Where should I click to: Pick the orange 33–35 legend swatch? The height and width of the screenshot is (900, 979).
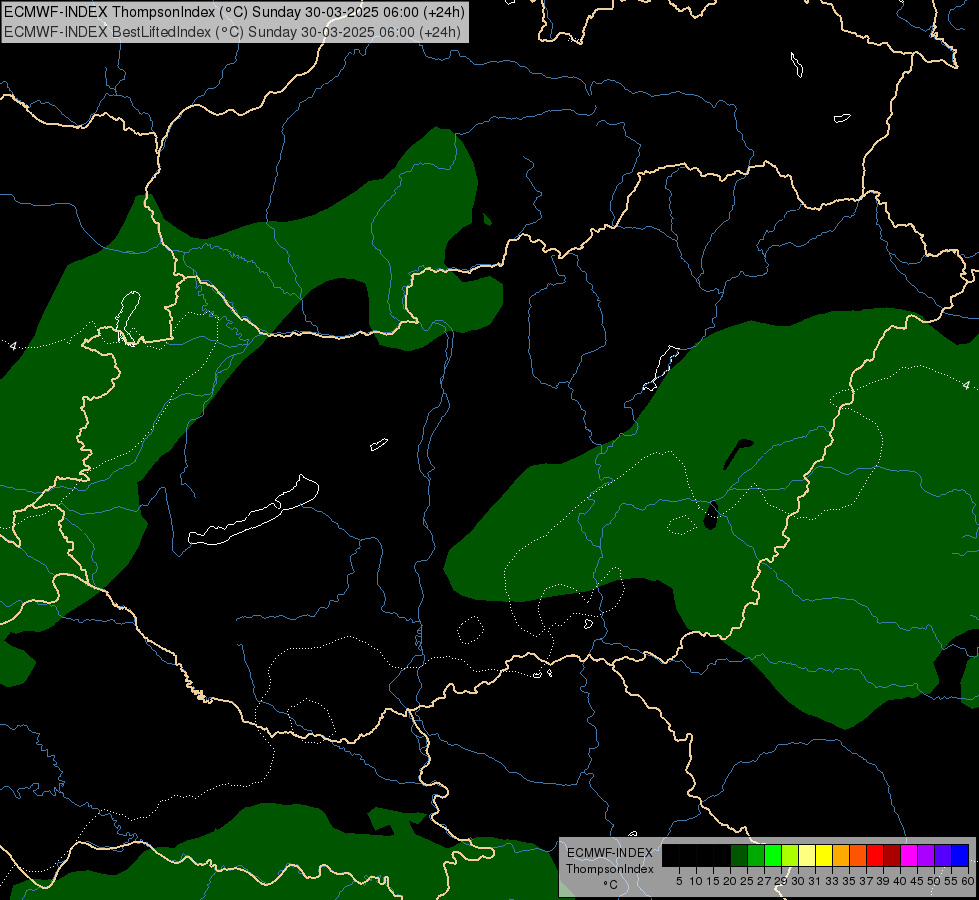pyautogui.click(x=841, y=855)
